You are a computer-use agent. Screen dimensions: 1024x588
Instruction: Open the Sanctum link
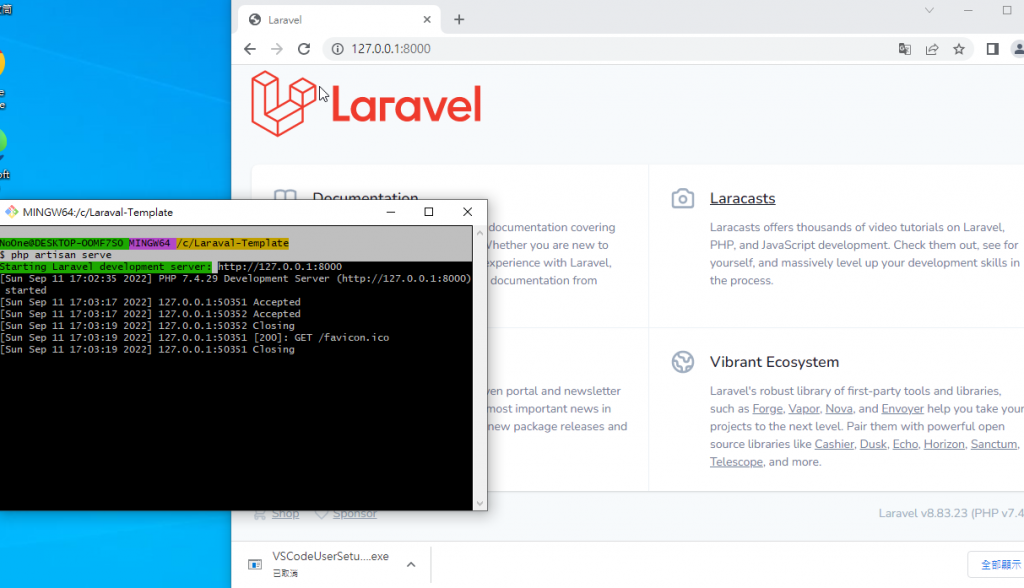pos(994,444)
